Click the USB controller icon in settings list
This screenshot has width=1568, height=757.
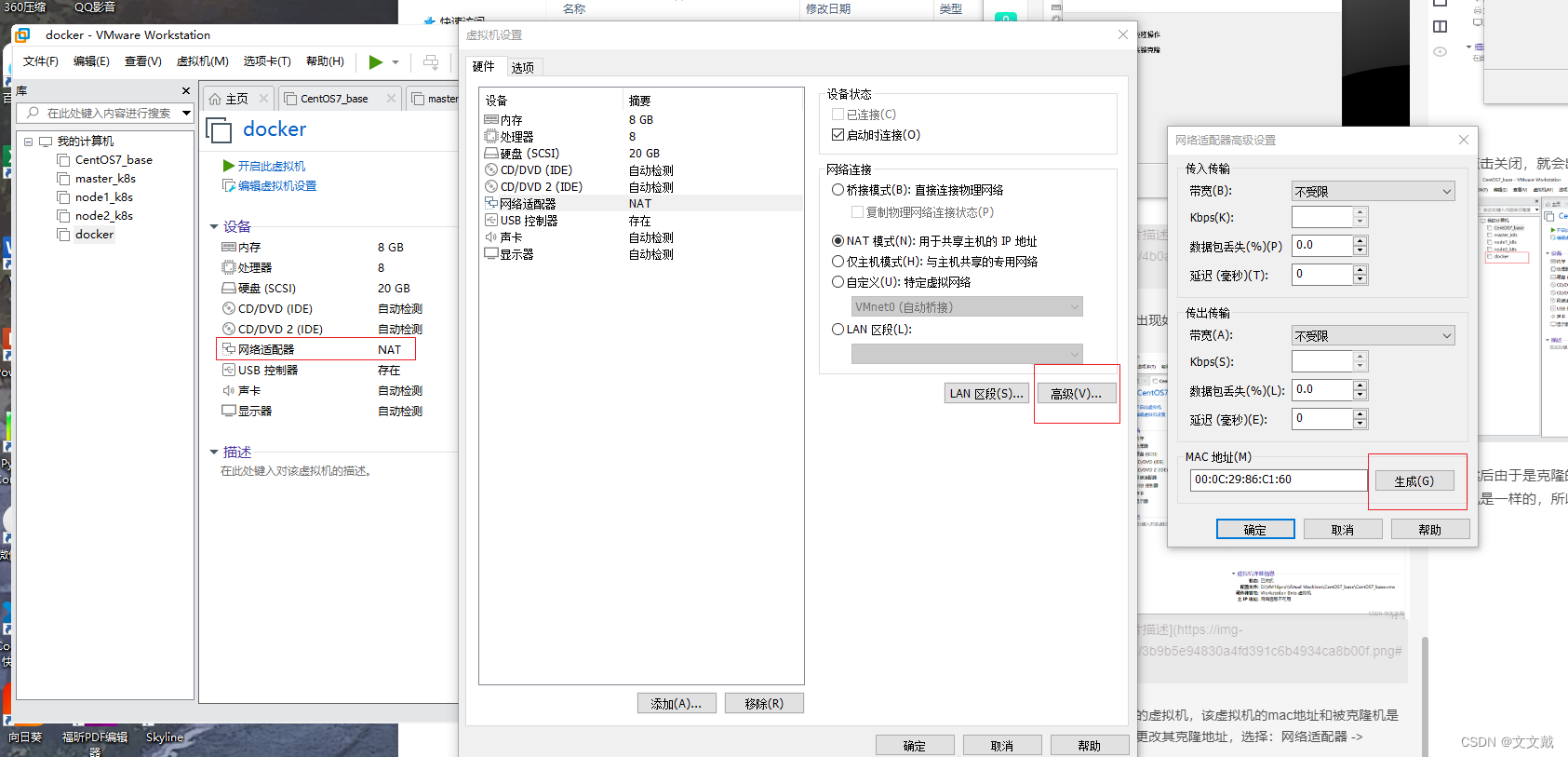491,221
